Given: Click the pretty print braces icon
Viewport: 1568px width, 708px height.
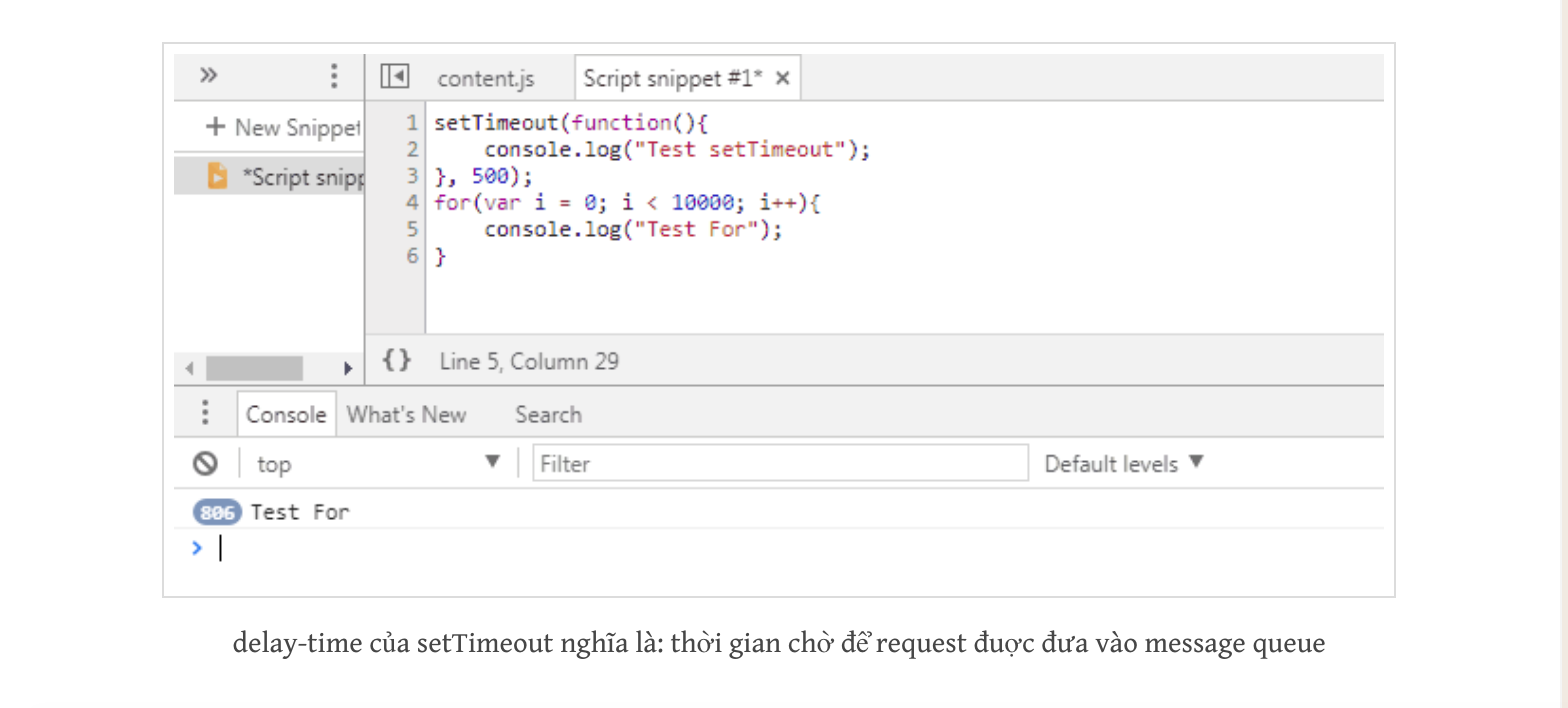Looking at the screenshot, I should [x=397, y=360].
